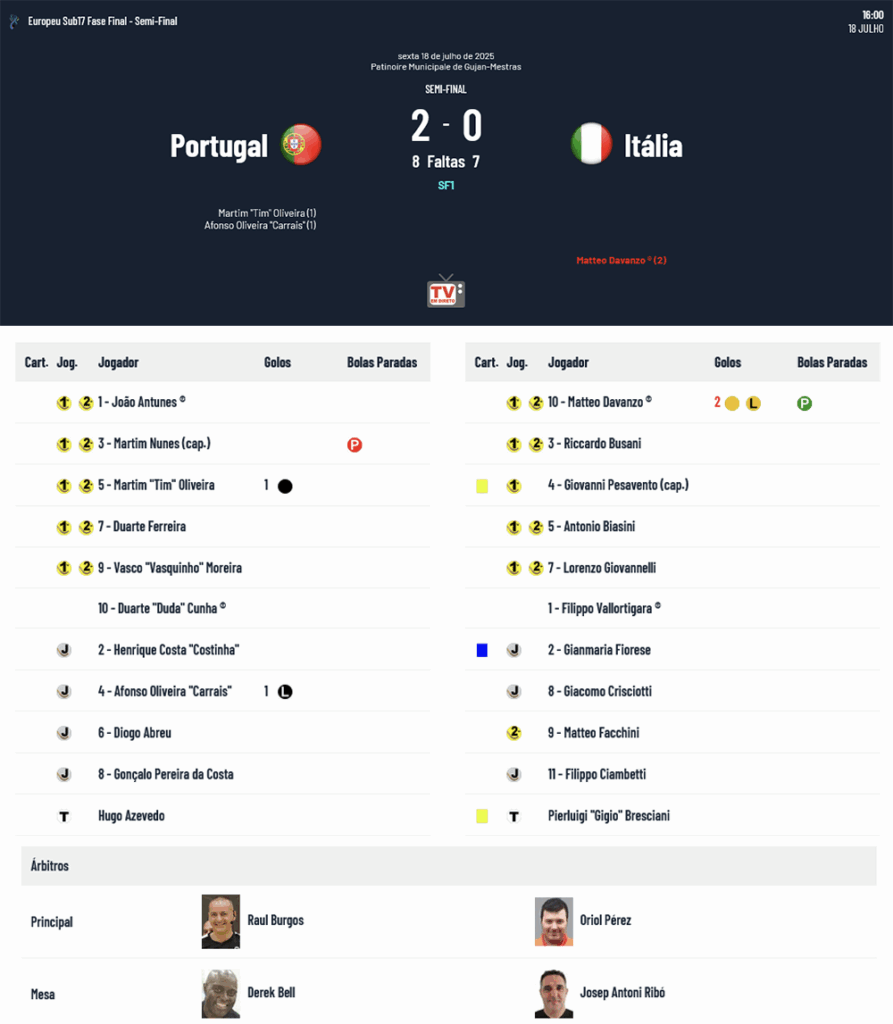Click the coach T icon beside Hugo Azevedo
This screenshot has width=893, height=1024.
pos(64,816)
